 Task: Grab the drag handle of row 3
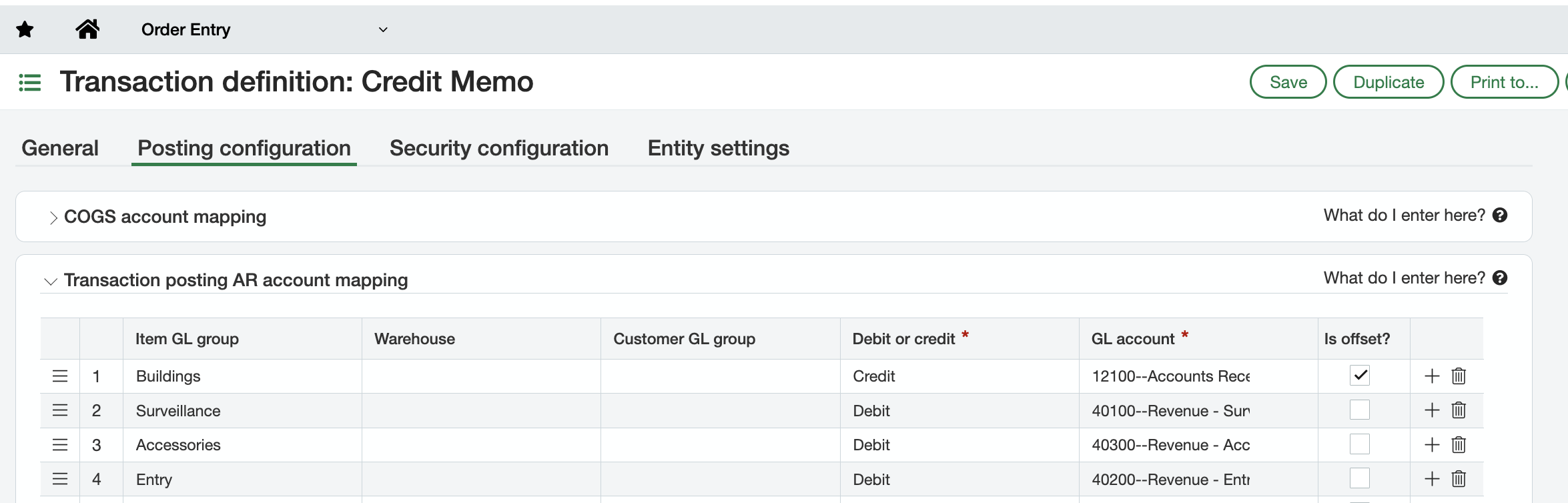pos(60,445)
